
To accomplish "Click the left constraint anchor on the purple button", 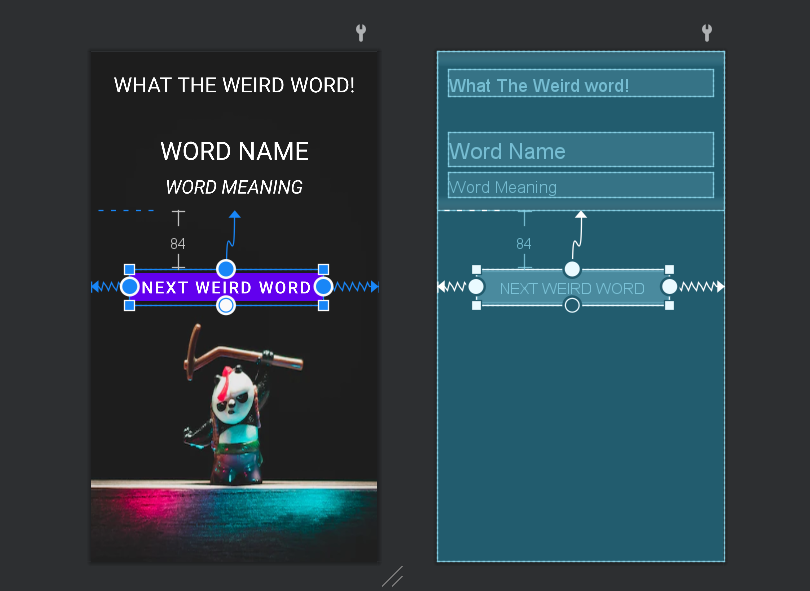I will tap(130, 286).
